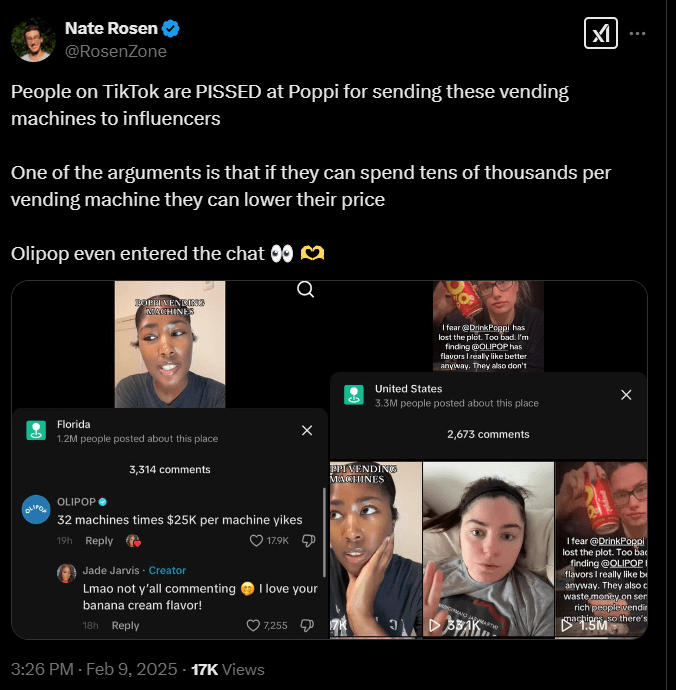
Task: Click the @RosenZone handle
Action: tap(115, 51)
